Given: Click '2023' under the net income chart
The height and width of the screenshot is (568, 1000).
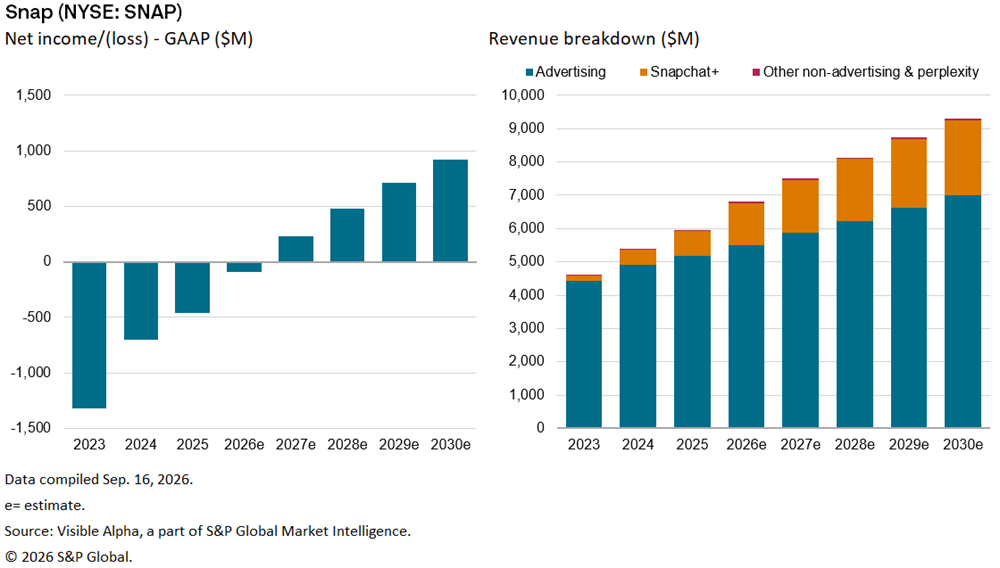Looking at the screenshot, I should point(89,444).
